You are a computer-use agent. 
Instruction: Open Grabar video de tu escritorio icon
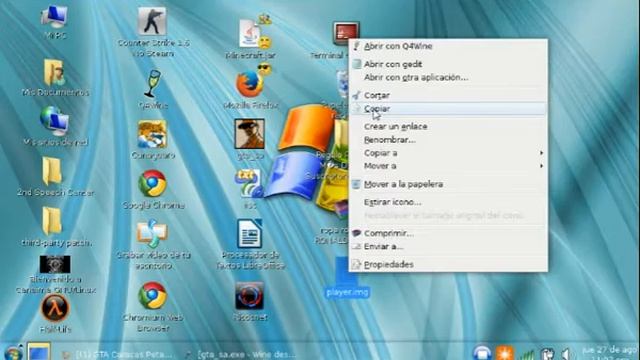tap(152, 233)
